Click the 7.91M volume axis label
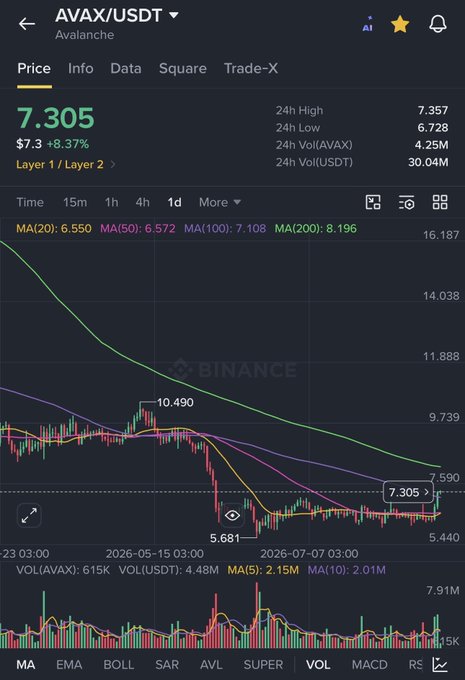The image size is (465, 680). tap(443, 590)
